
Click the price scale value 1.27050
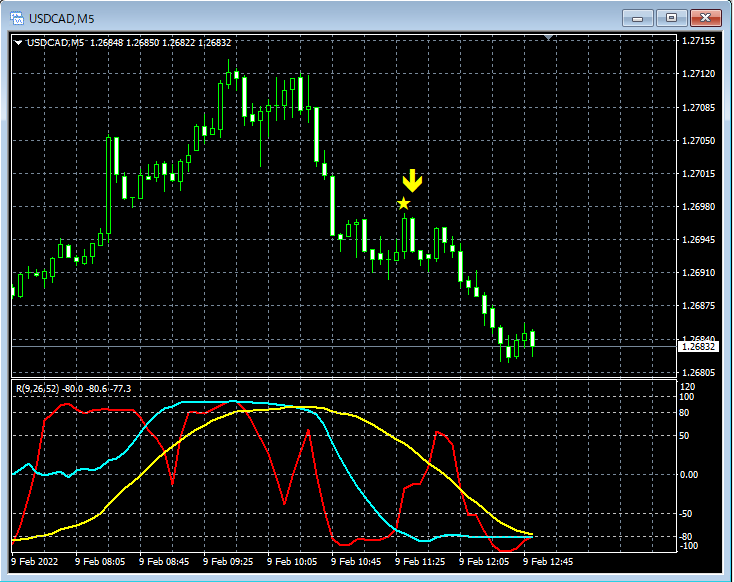click(x=698, y=140)
